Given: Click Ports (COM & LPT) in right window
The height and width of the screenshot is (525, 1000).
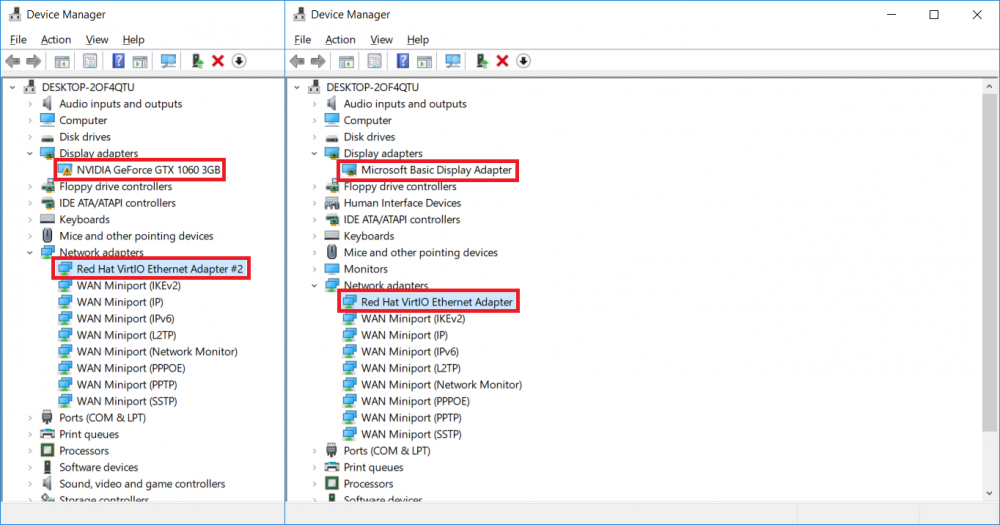Looking at the screenshot, I should click(x=386, y=450).
